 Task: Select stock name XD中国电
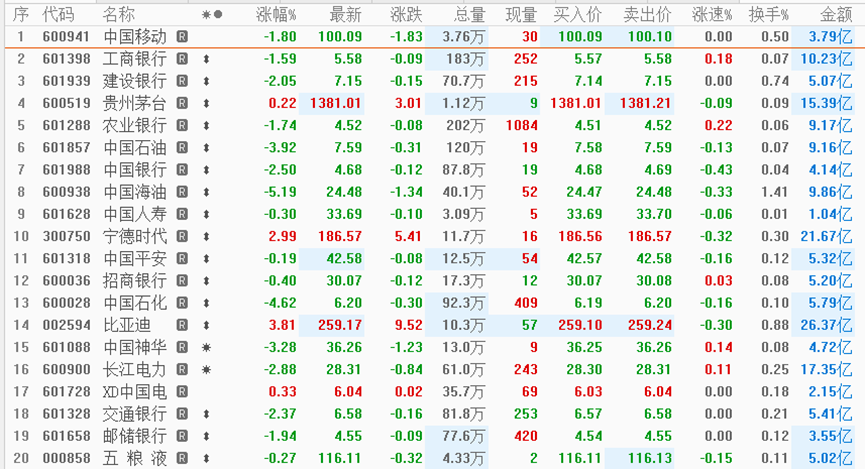click(x=135, y=392)
